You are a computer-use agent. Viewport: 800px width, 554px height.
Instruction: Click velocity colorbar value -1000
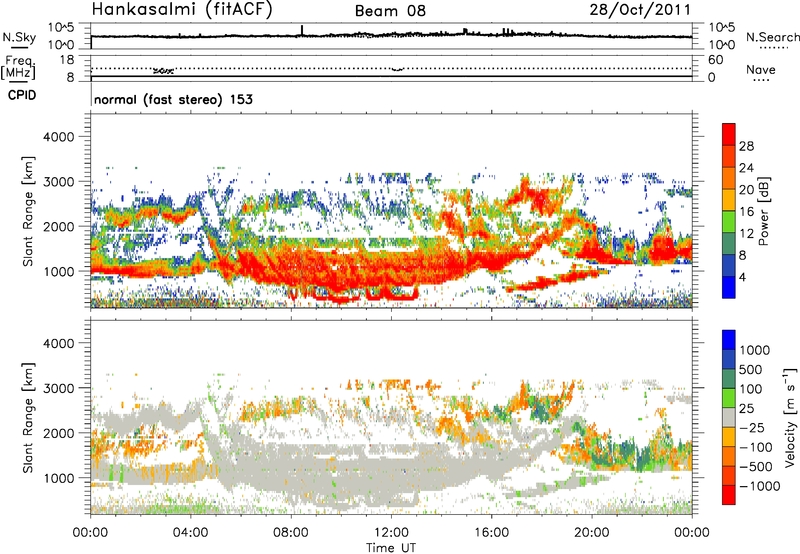tap(760, 486)
